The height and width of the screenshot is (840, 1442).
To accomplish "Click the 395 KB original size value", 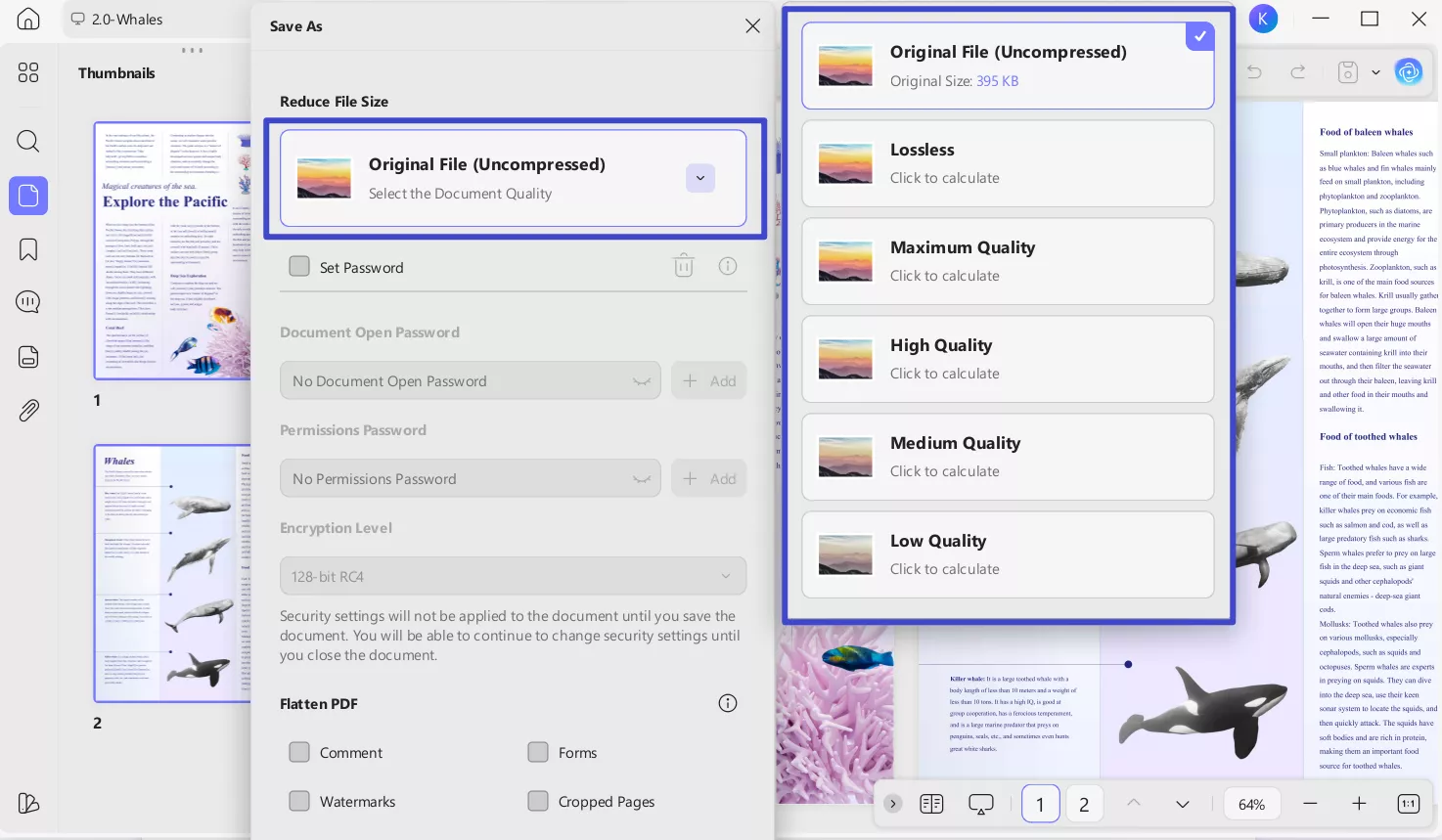I will tap(997, 81).
